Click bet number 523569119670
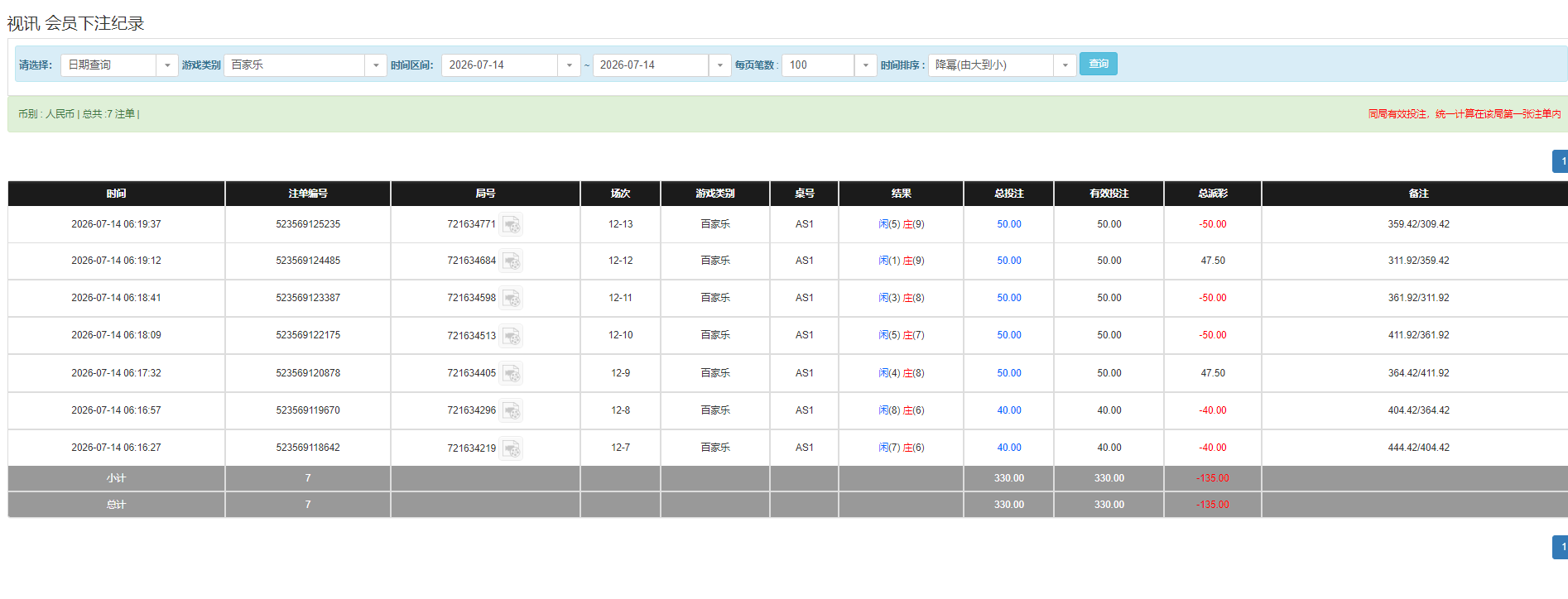 (x=308, y=410)
